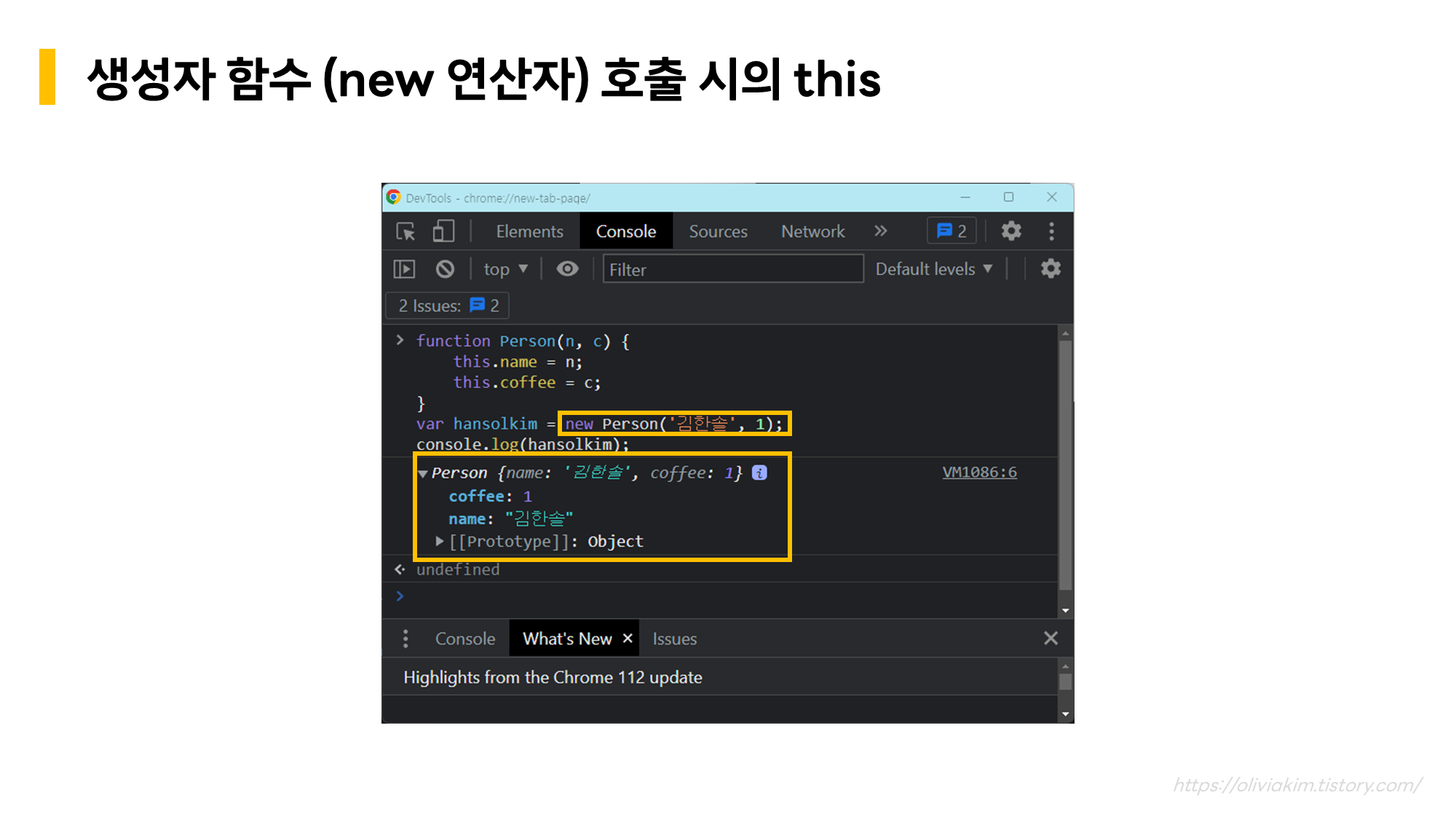Open the Default levels dropdown

pyautogui.click(x=933, y=269)
